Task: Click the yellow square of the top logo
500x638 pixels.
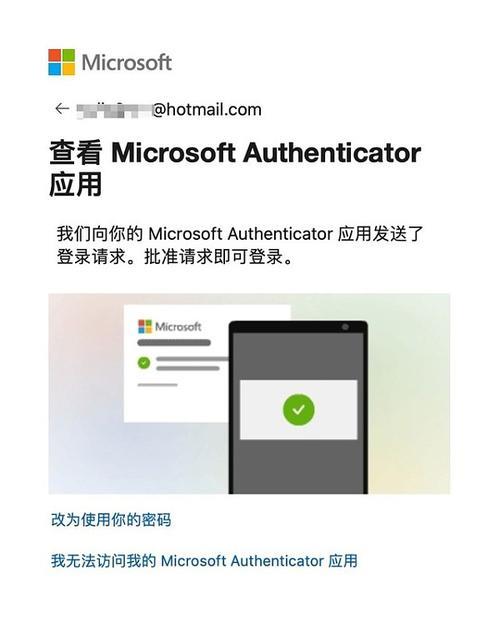Action: coord(69,69)
